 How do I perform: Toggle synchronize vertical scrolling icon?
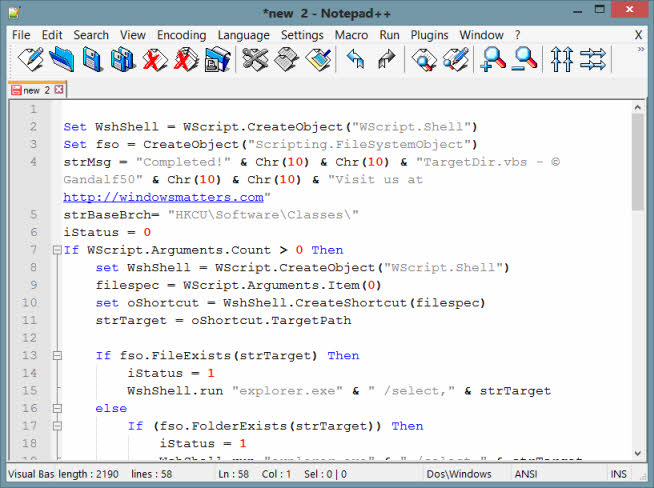pos(561,59)
